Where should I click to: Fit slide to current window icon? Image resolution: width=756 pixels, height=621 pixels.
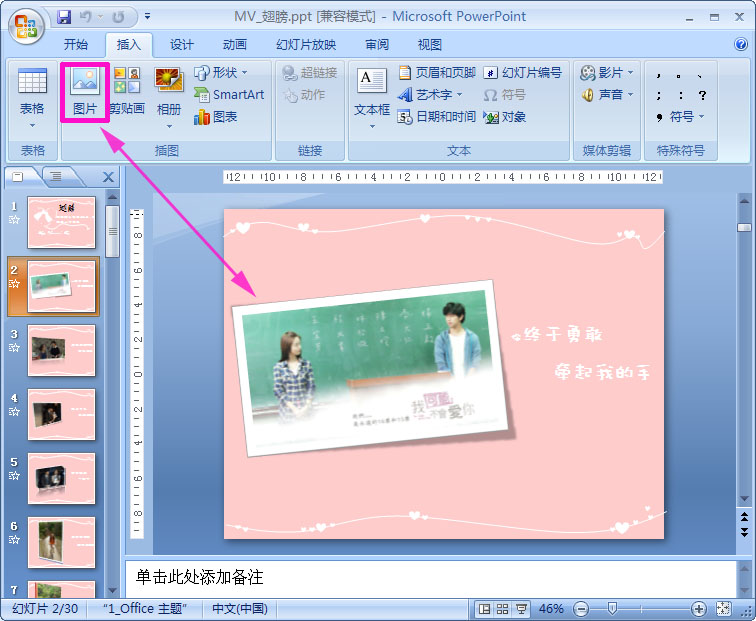(723, 609)
